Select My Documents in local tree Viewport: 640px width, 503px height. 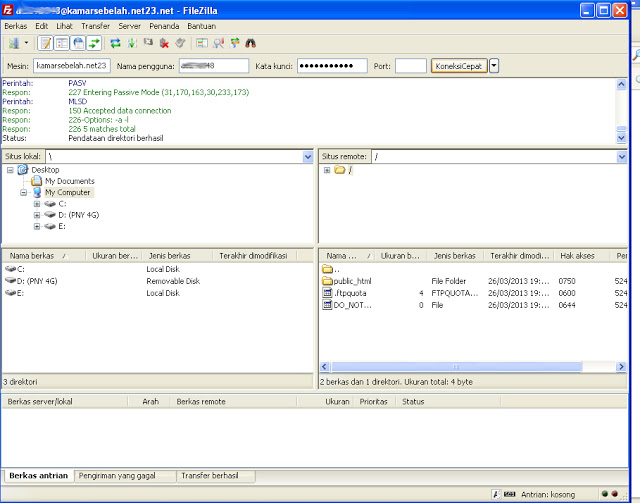click(x=69, y=181)
